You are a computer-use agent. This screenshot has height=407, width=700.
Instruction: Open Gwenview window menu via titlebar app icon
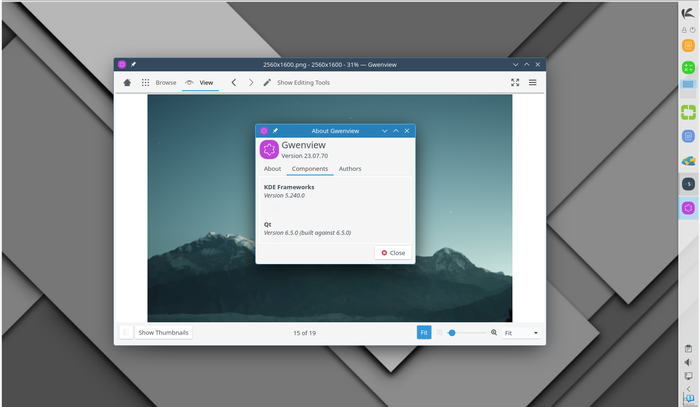122,64
